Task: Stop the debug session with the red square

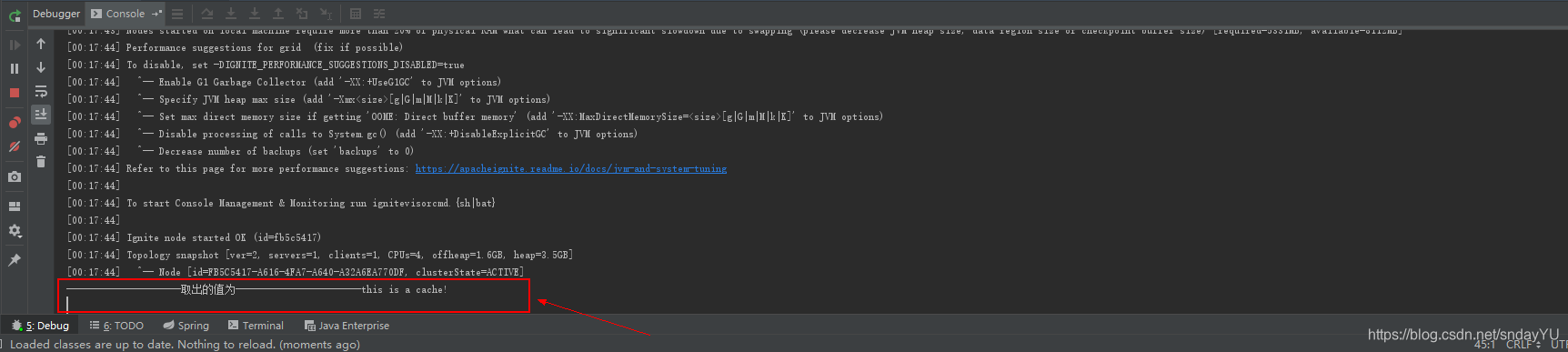Action: 15,93
